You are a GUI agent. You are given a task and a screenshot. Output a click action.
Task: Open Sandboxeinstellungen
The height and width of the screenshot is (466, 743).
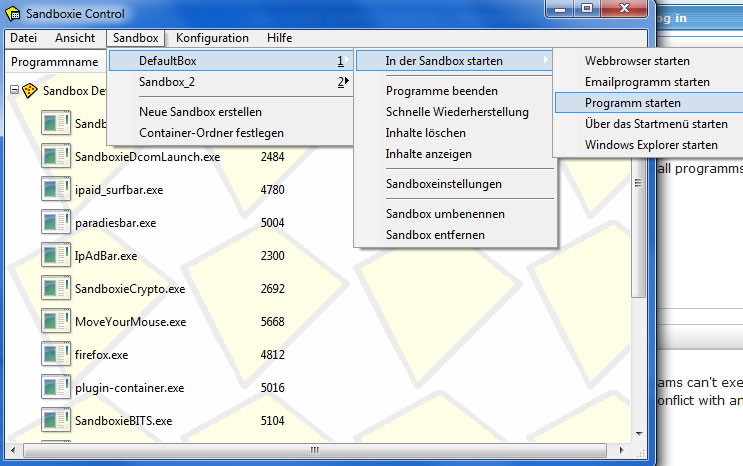[443, 184]
